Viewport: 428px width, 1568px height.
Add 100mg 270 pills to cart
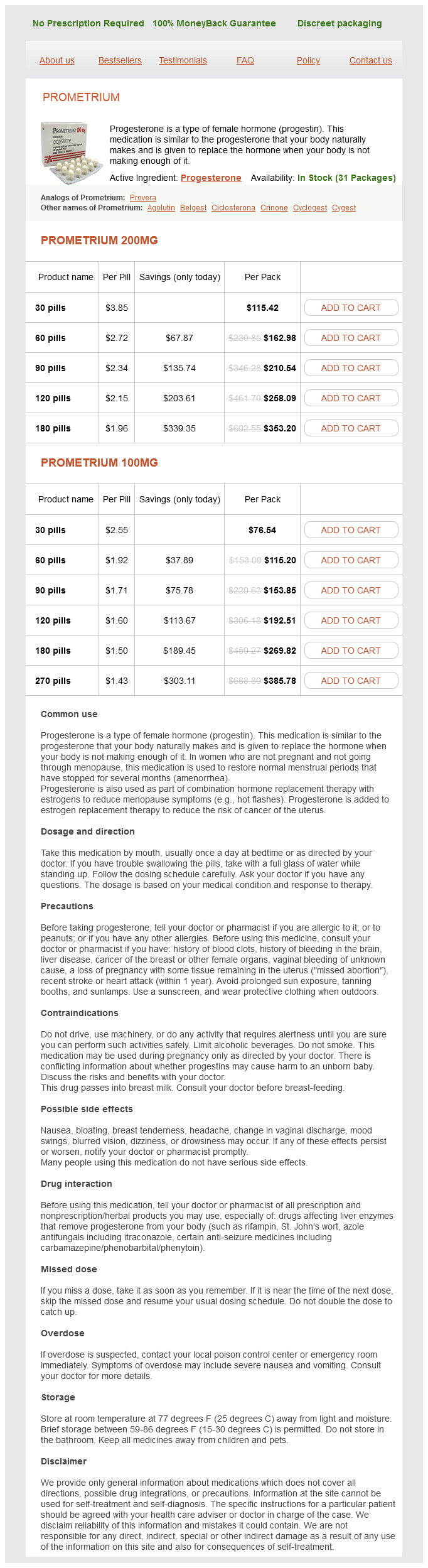pyautogui.click(x=351, y=681)
